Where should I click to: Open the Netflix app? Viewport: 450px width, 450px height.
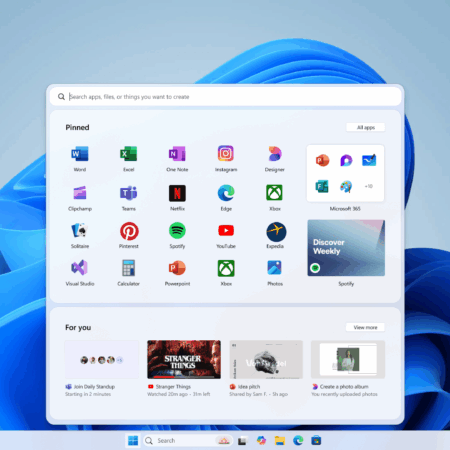tap(177, 193)
